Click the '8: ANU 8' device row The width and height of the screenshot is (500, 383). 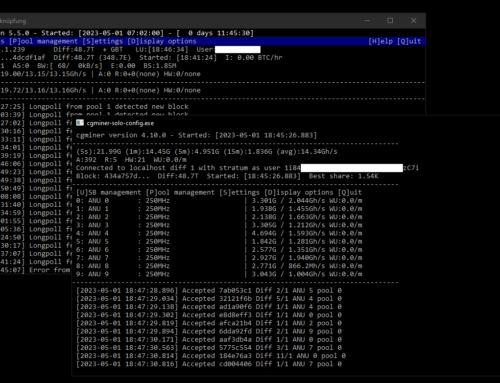tap(219, 266)
